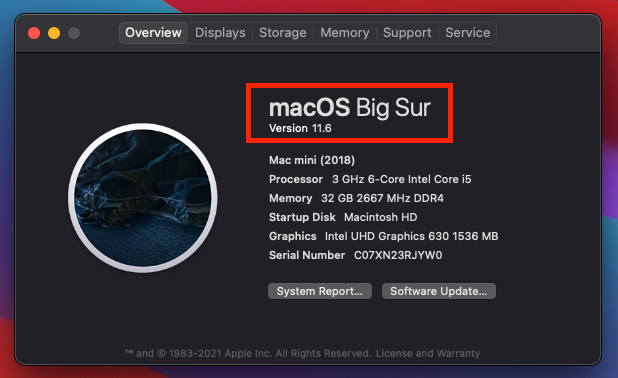Minimize window with the yellow button

[x=54, y=33]
